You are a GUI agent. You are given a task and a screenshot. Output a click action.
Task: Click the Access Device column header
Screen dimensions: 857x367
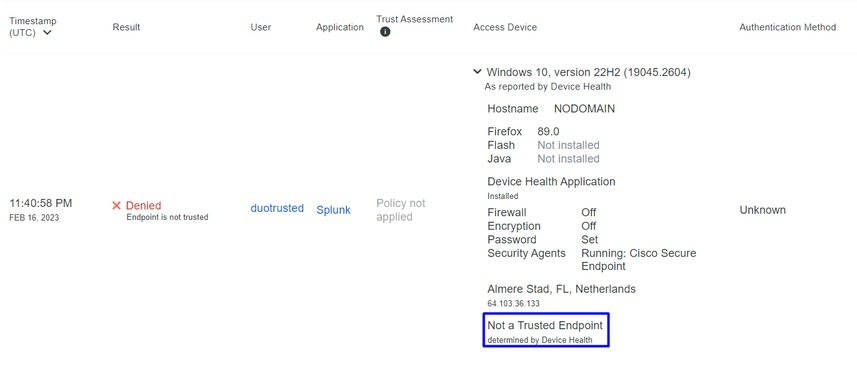505,27
